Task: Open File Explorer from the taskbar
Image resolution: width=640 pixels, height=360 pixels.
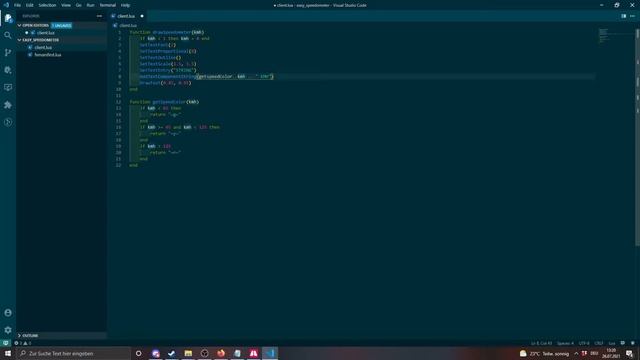Action: tap(188, 353)
